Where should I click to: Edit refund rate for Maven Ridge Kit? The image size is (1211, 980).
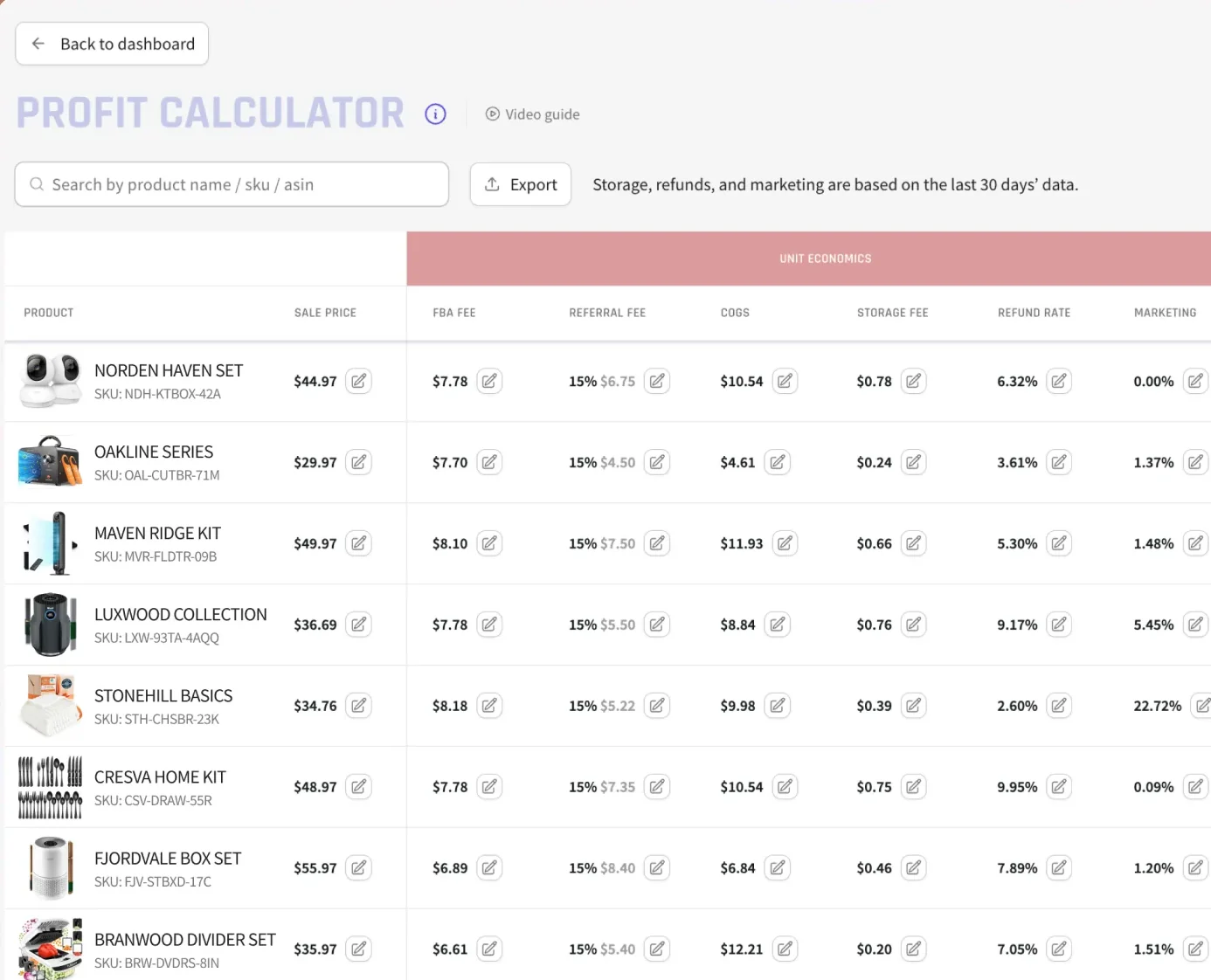click(x=1059, y=543)
